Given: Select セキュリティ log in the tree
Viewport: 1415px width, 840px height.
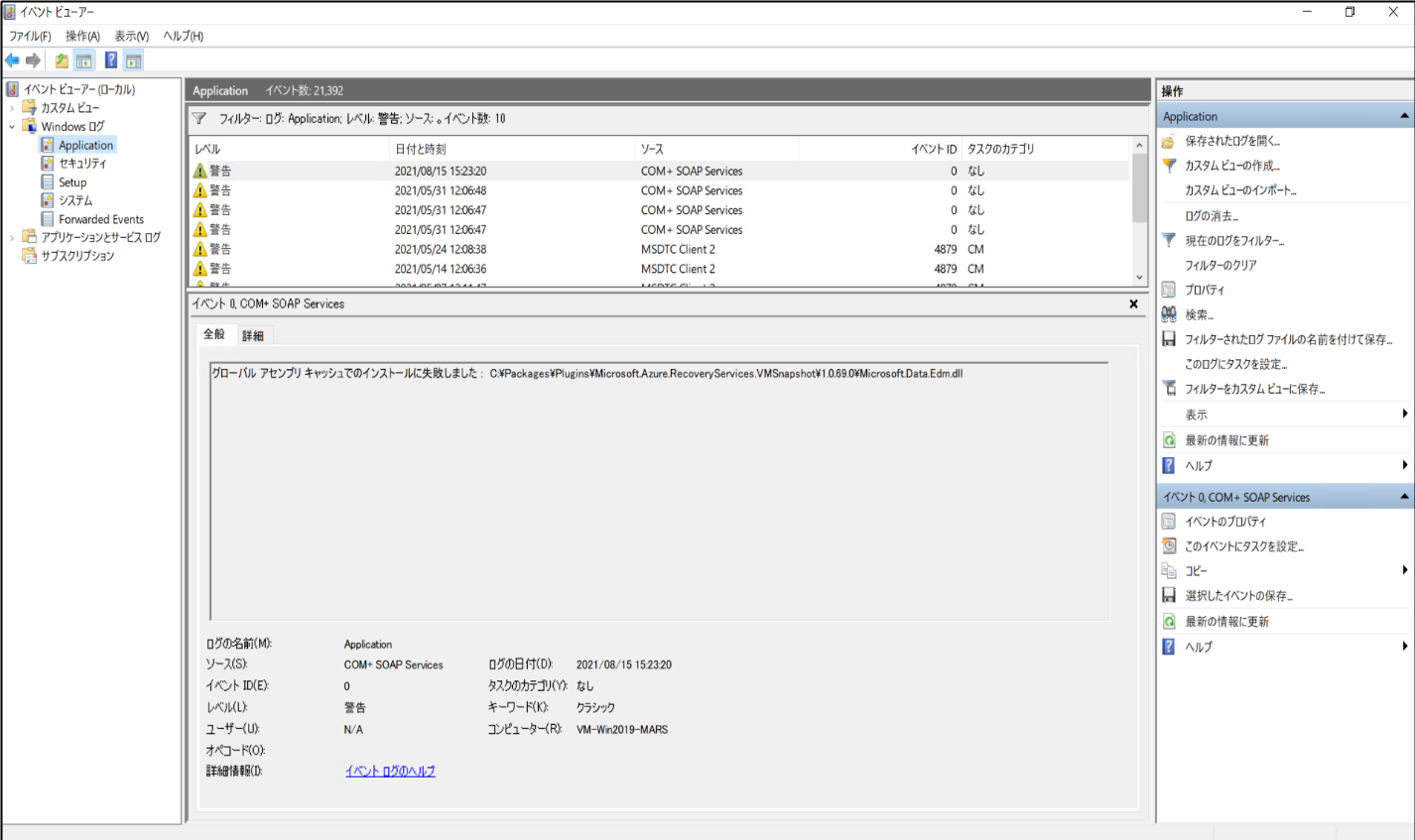Looking at the screenshot, I should pyautogui.click(x=82, y=164).
